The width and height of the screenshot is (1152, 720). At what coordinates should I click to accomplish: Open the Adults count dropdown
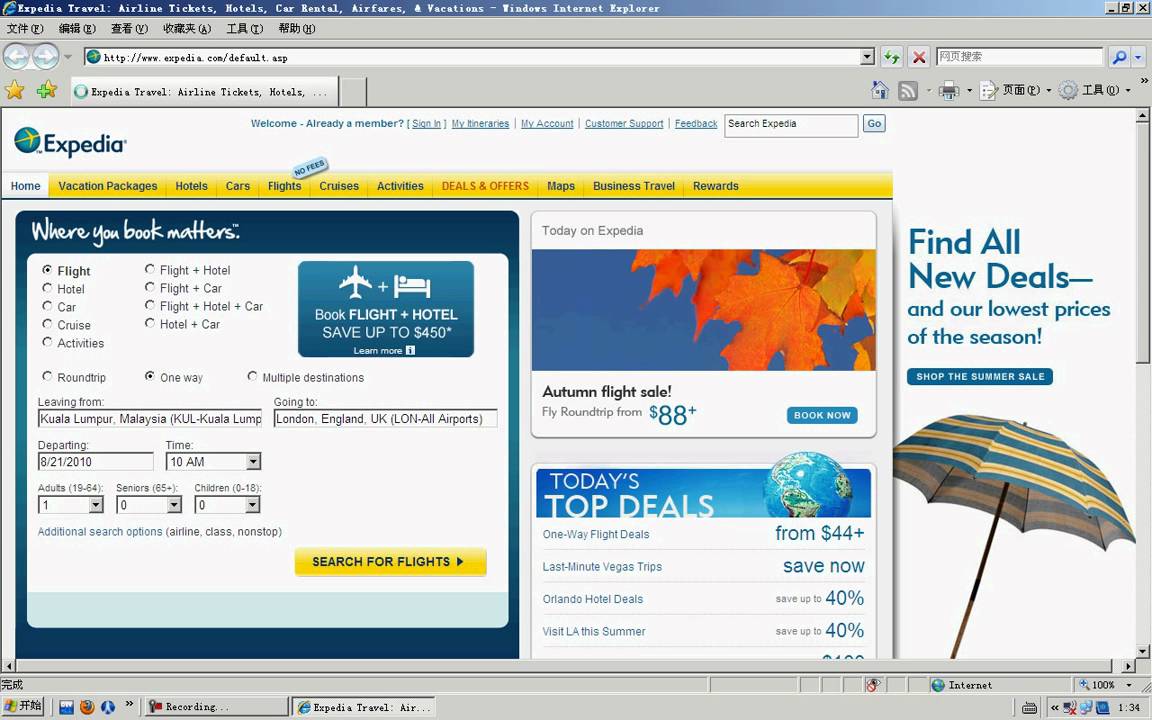pos(96,505)
